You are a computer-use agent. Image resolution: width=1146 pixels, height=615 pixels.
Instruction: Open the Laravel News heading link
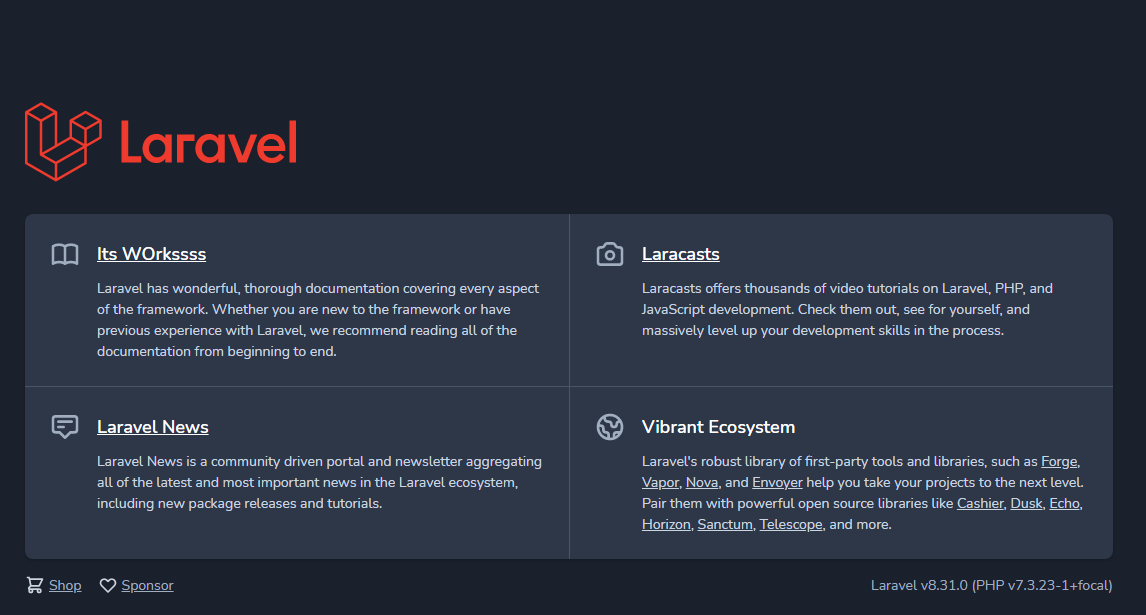153,427
